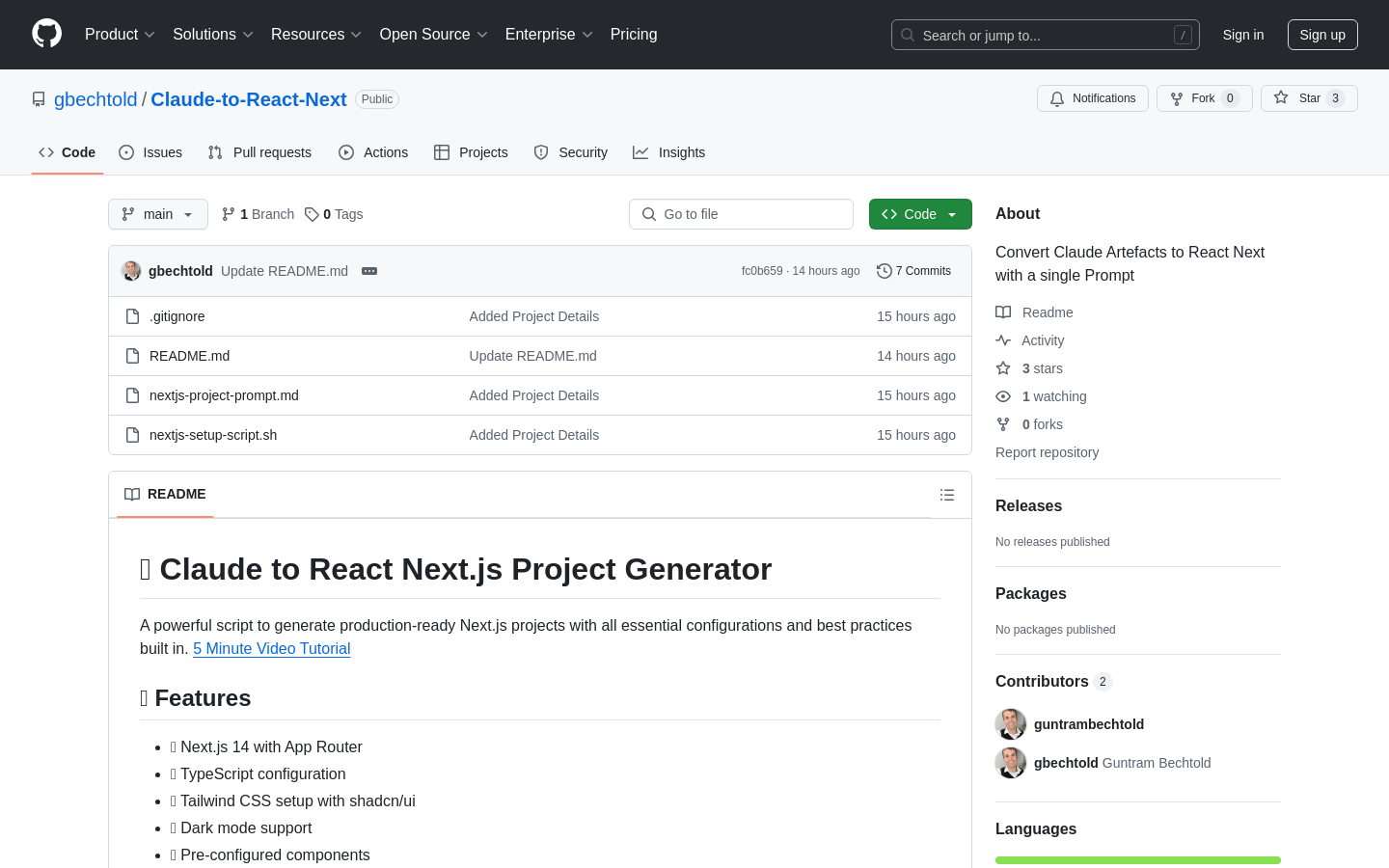Switch to the Security tab
The height and width of the screenshot is (868, 1389).
[571, 152]
